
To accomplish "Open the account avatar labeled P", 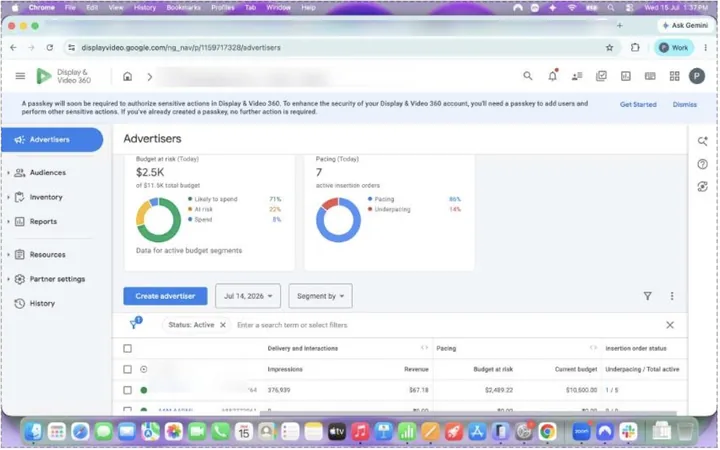I will click(x=697, y=76).
